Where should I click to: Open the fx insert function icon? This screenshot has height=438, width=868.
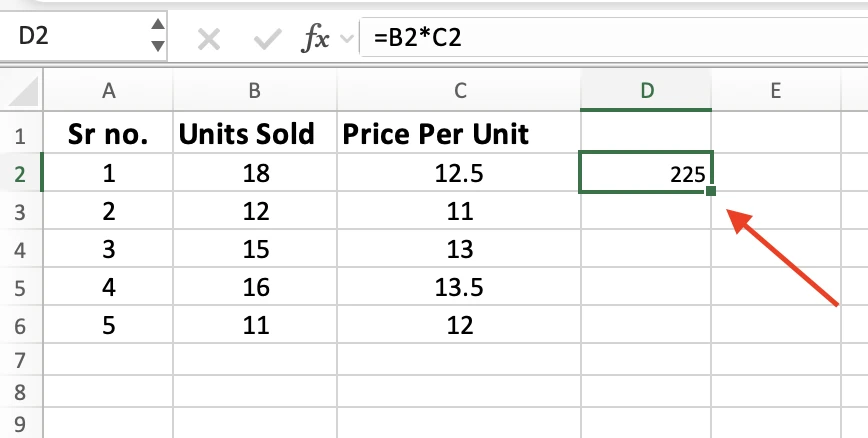[x=316, y=39]
